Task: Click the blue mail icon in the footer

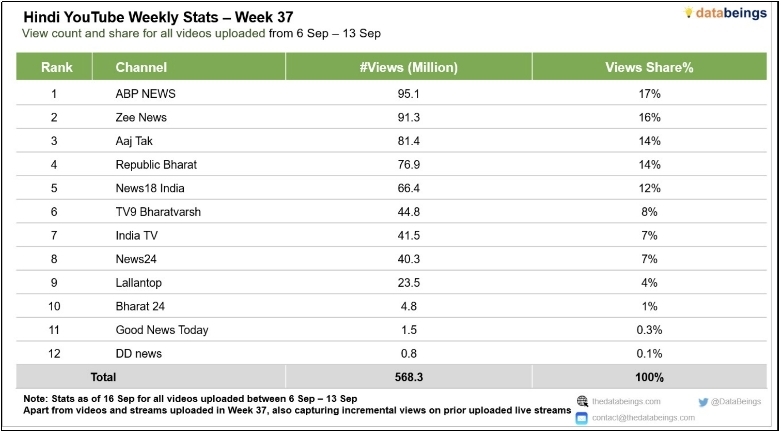Action: tap(582, 418)
